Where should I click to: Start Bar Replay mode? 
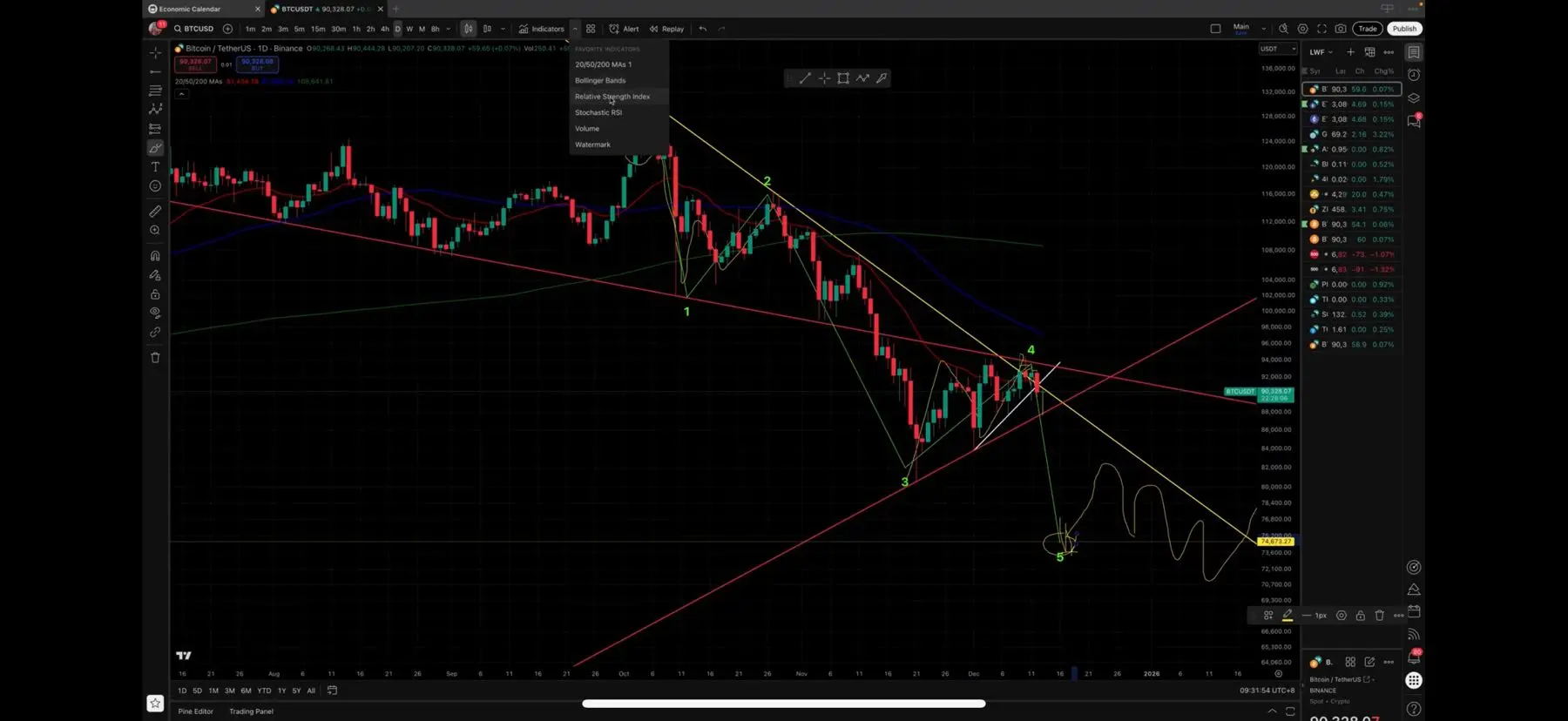pyautogui.click(x=666, y=29)
